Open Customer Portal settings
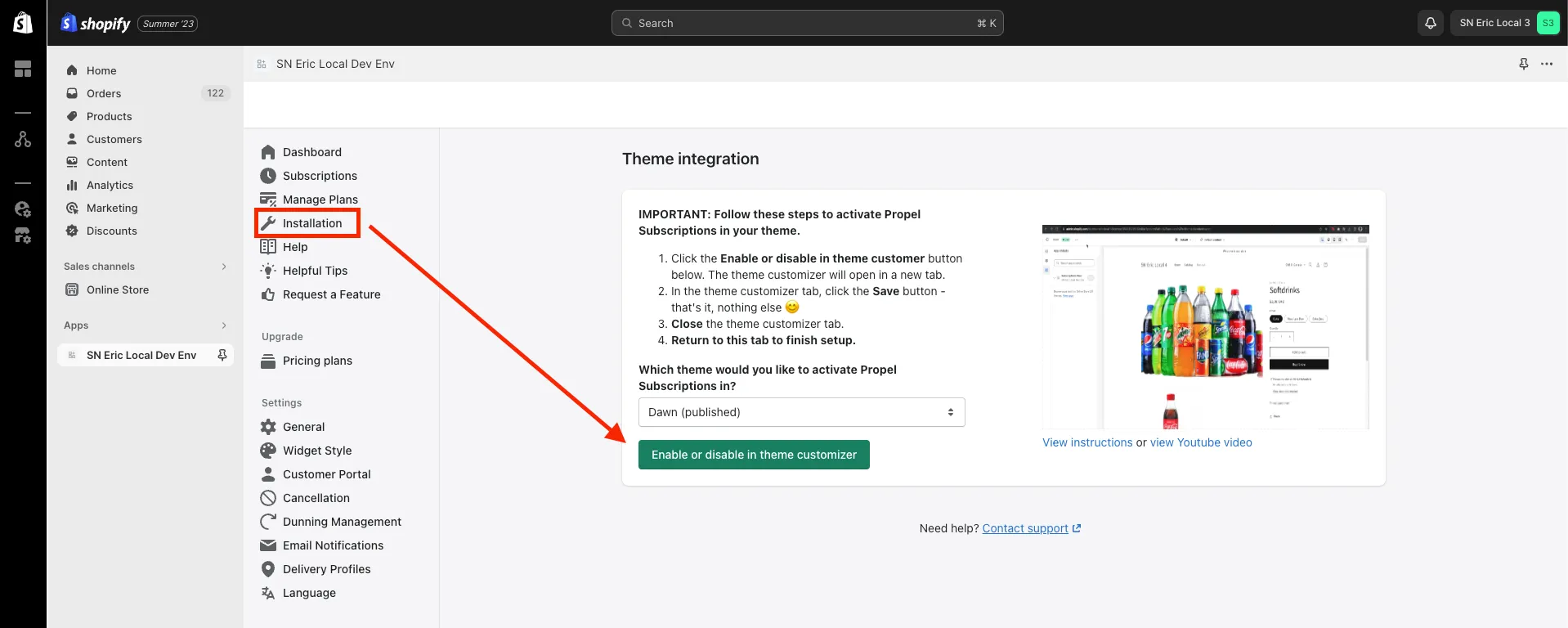This screenshot has width=1568, height=628. 326,474
